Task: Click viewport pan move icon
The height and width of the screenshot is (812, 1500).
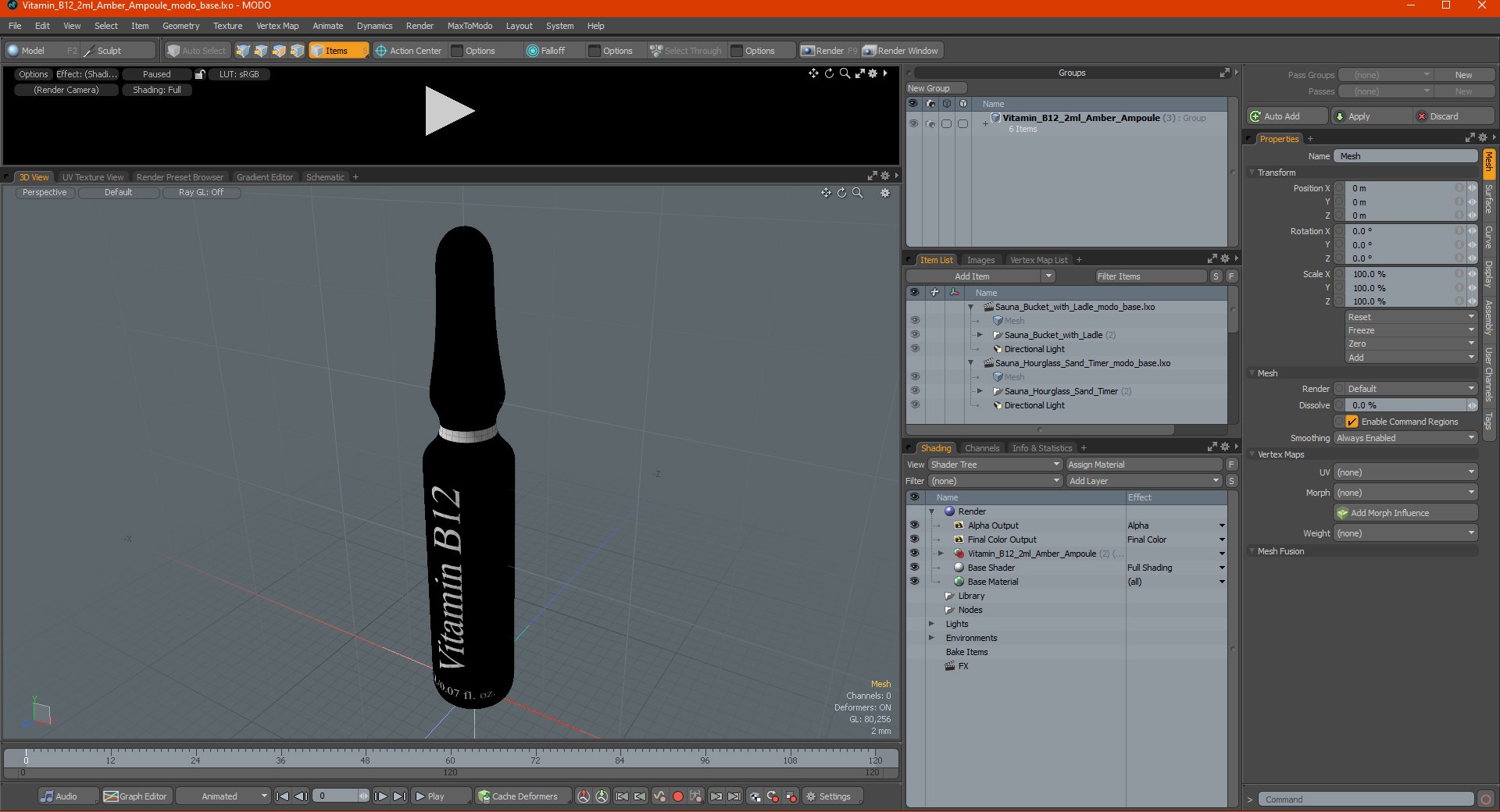Action: (x=826, y=193)
